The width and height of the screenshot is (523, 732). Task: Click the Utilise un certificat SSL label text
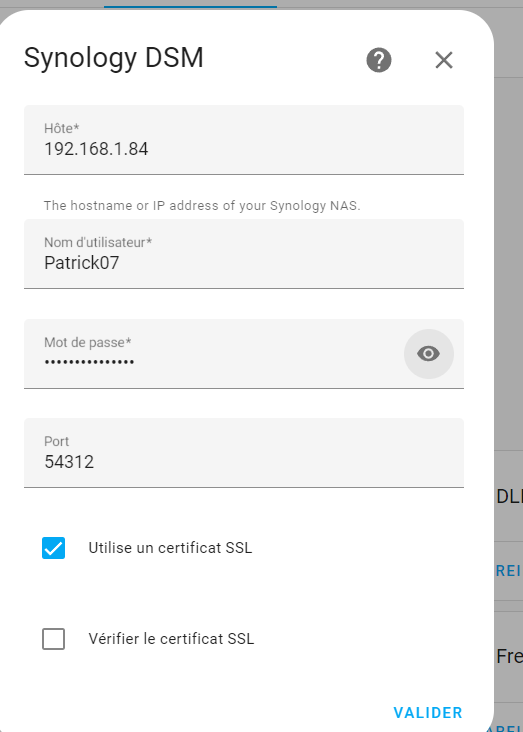tap(170, 548)
